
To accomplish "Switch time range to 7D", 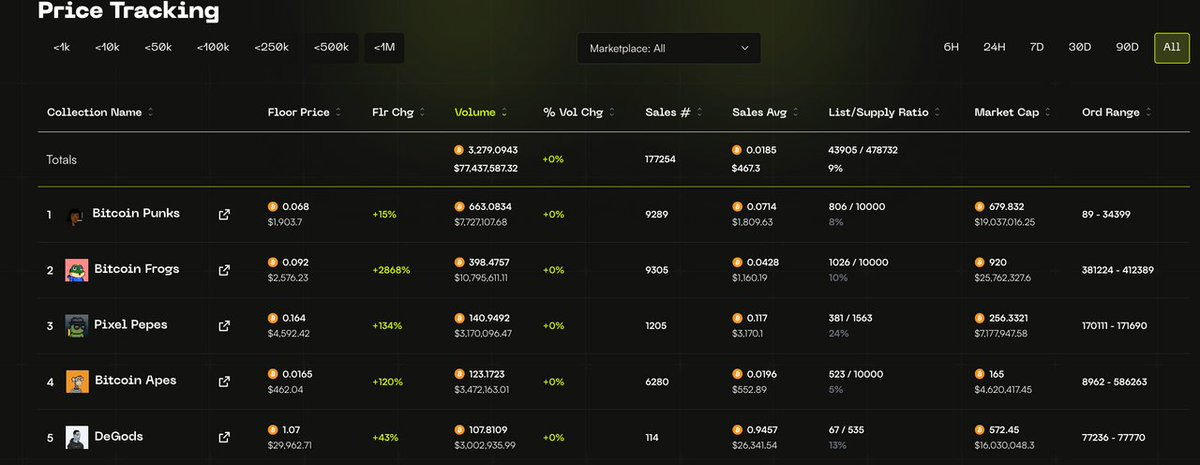I will pyautogui.click(x=1037, y=47).
